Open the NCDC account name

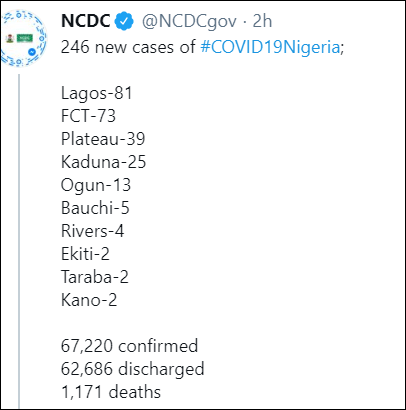pos(86,21)
